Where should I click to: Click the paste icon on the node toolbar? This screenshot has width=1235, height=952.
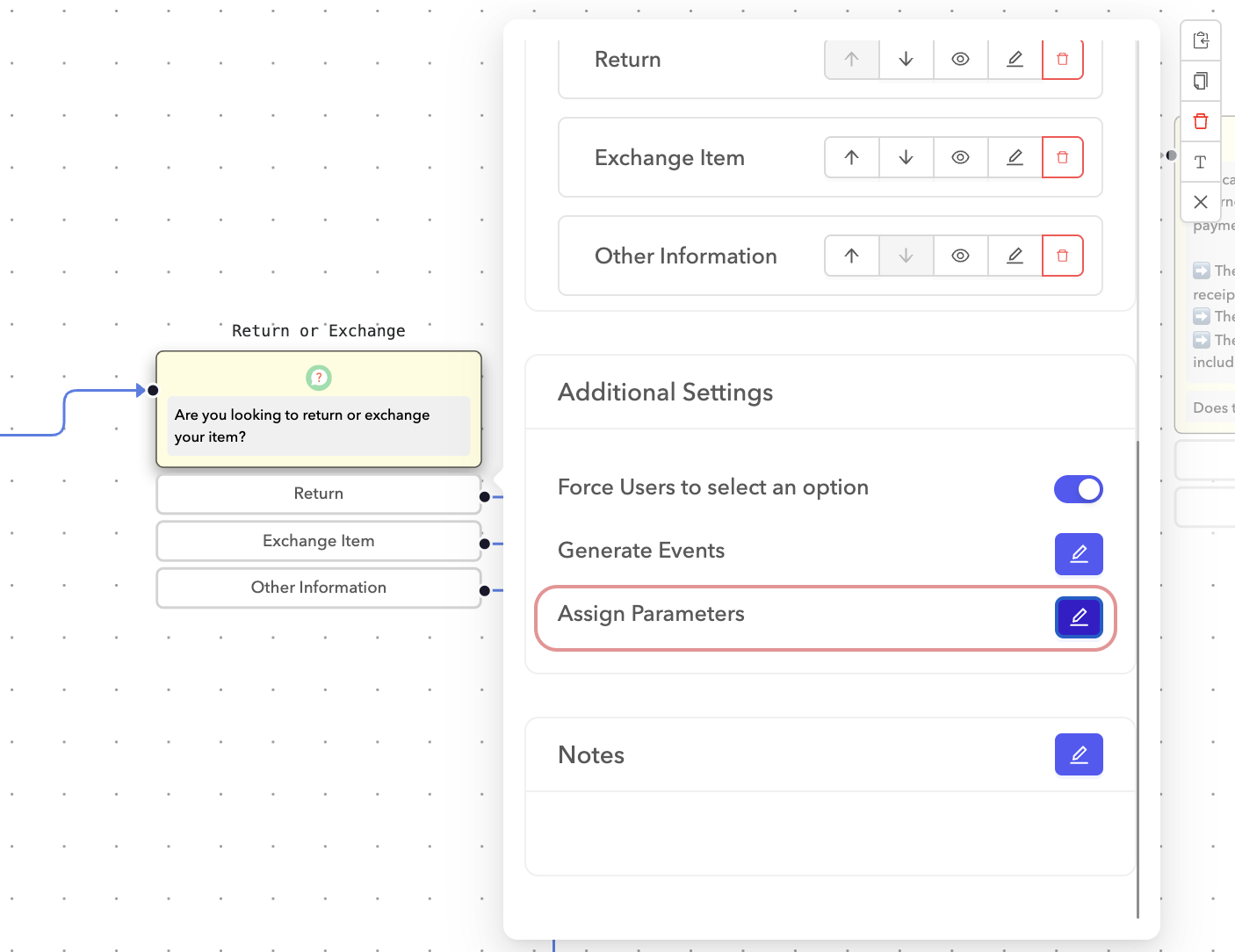click(x=1201, y=40)
